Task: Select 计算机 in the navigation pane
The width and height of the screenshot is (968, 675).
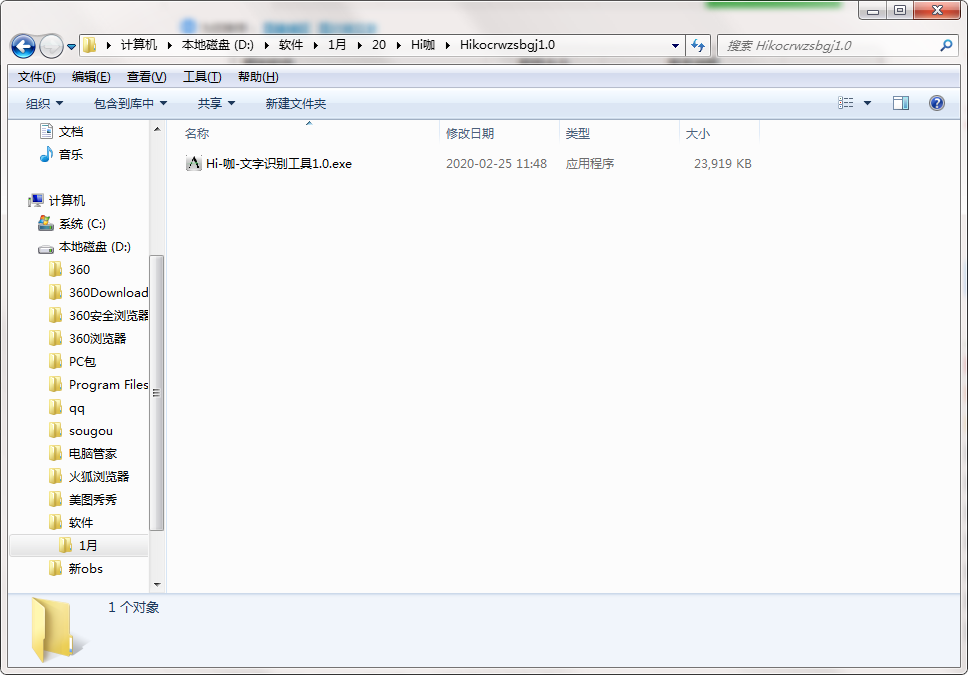Action: coord(67,200)
